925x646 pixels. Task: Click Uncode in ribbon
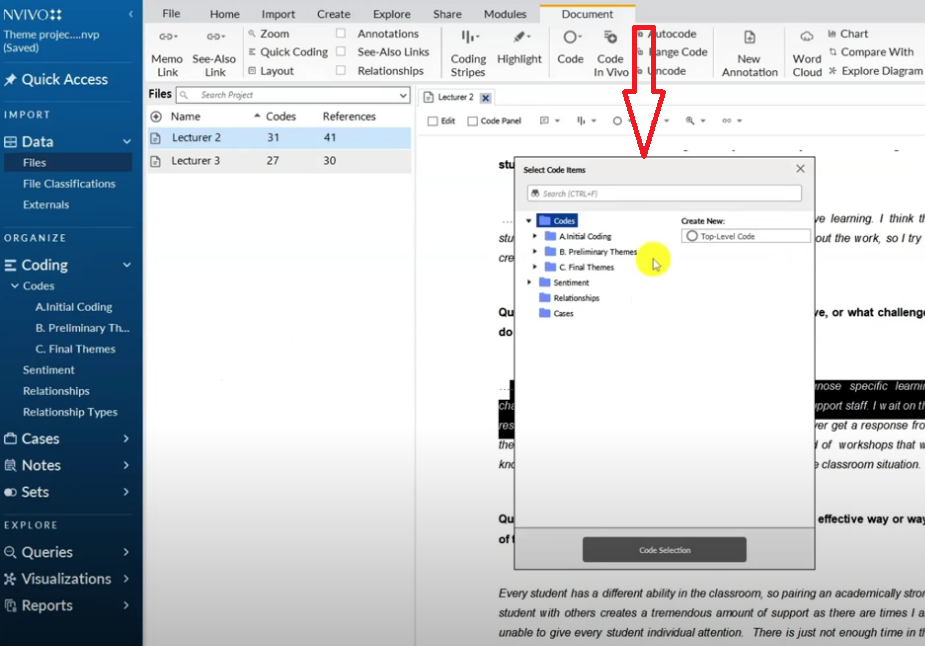[661, 71]
